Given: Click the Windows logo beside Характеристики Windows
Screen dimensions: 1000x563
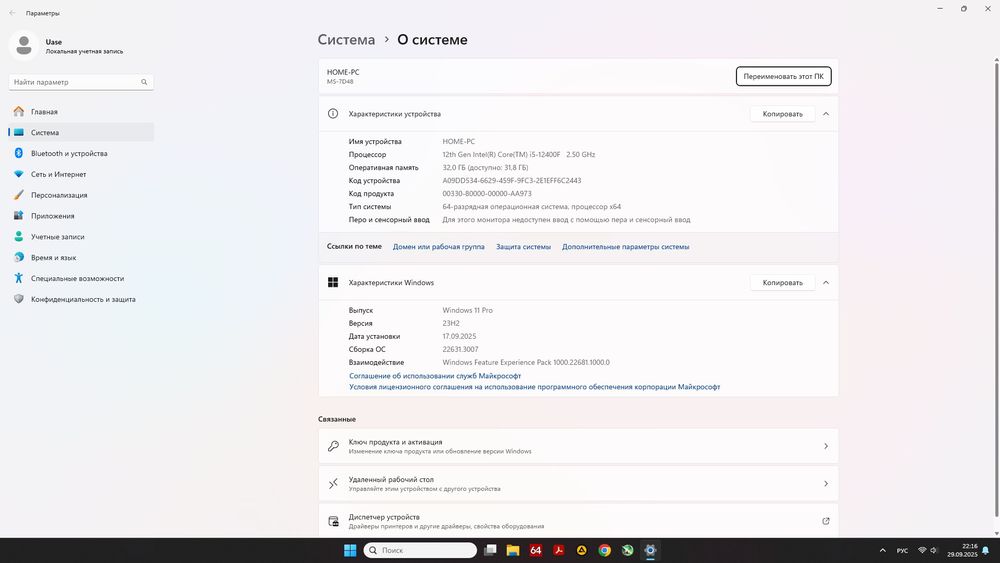Looking at the screenshot, I should 333,282.
